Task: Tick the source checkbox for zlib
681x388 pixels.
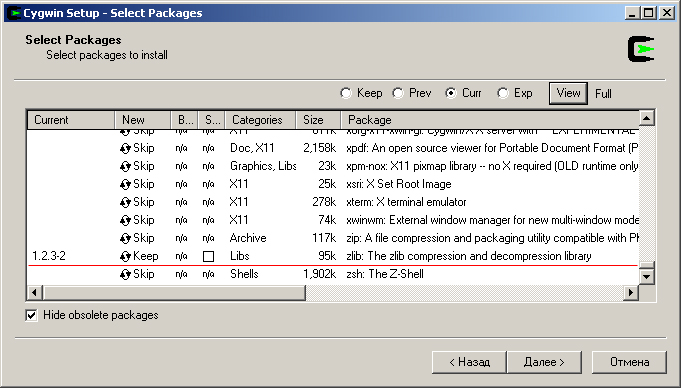Action: (x=208, y=256)
